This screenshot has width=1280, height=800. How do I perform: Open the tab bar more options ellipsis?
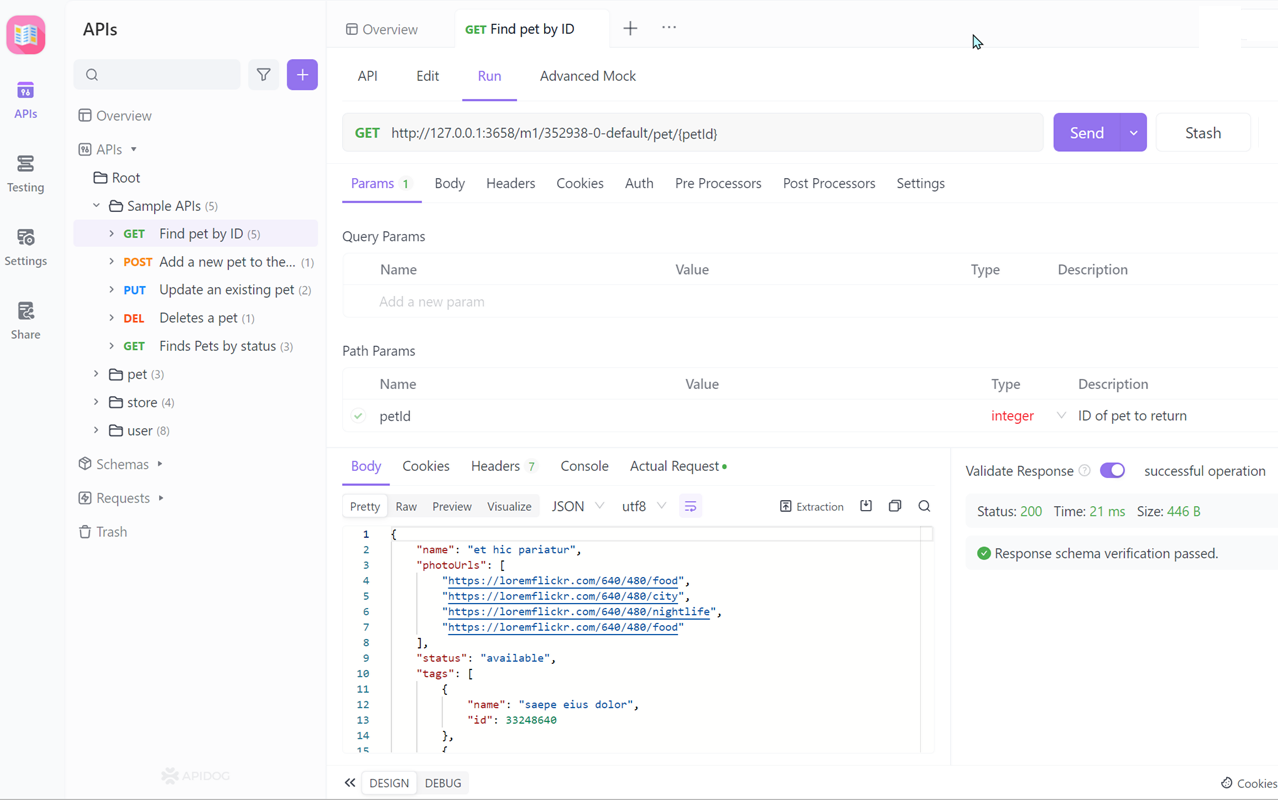[669, 28]
